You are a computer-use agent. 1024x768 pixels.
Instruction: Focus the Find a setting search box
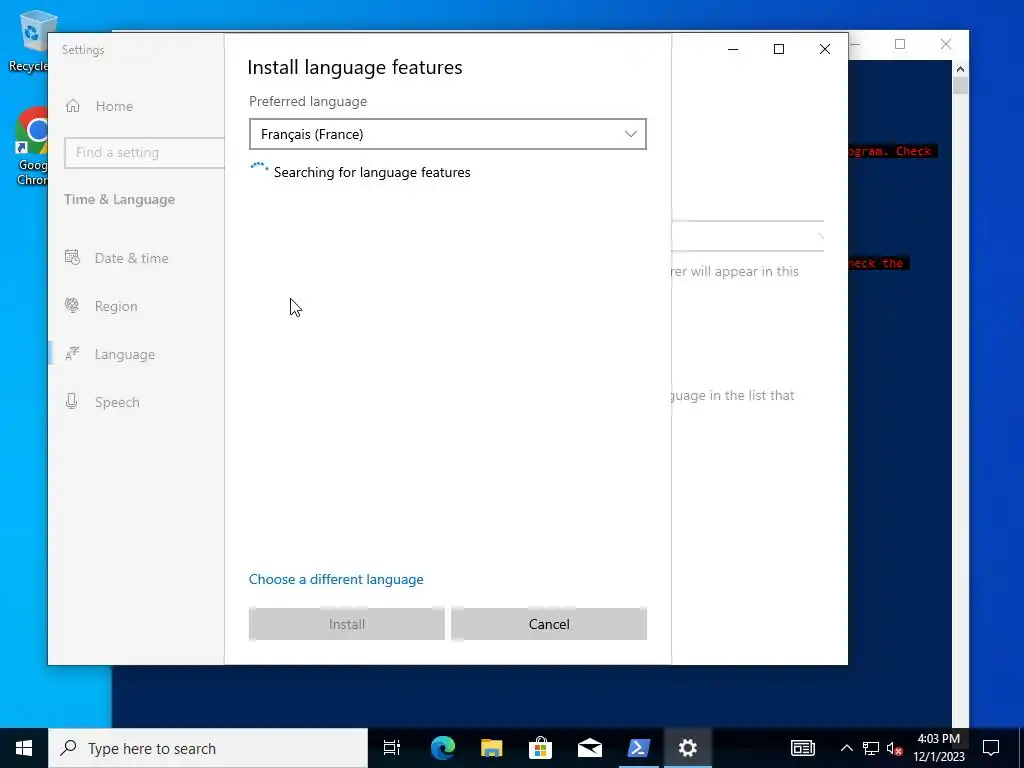click(x=144, y=152)
